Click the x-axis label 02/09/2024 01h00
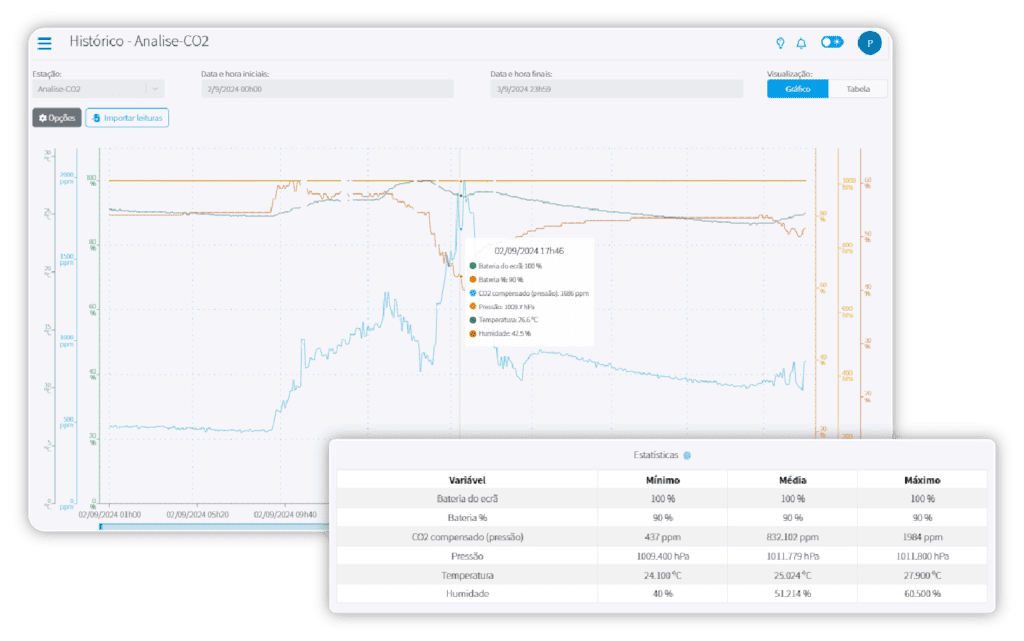Image resolution: width=1024 pixels, height=641 pixels. (110, 514)
